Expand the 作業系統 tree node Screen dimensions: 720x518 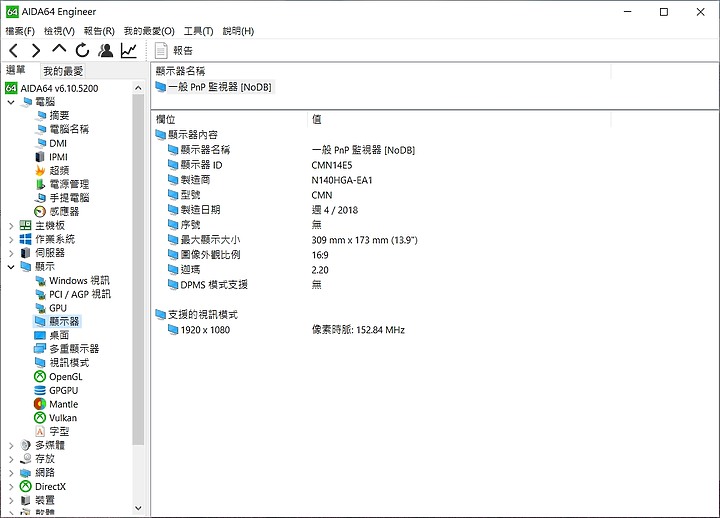point(11,239)
